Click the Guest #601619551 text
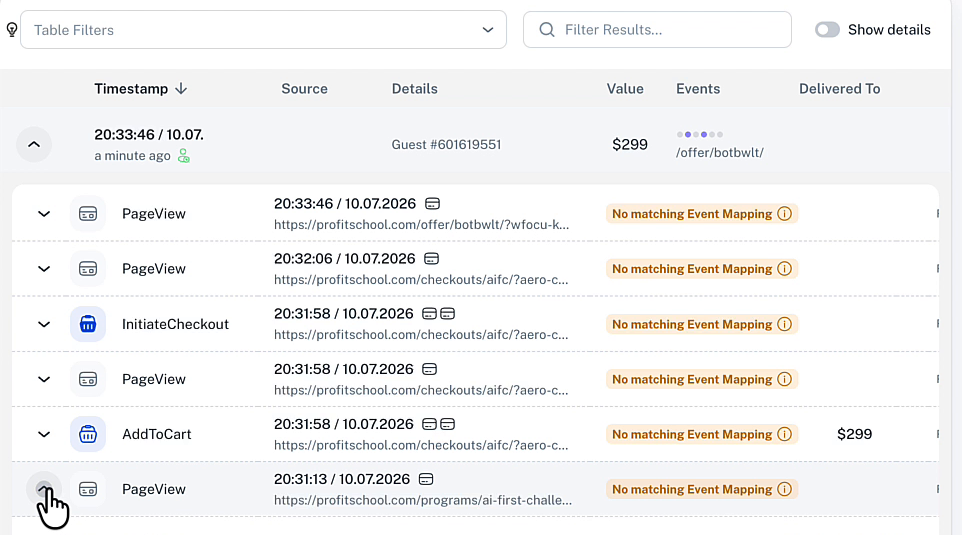The height and width of the screenshot is (535, 962). coord(446,144)
